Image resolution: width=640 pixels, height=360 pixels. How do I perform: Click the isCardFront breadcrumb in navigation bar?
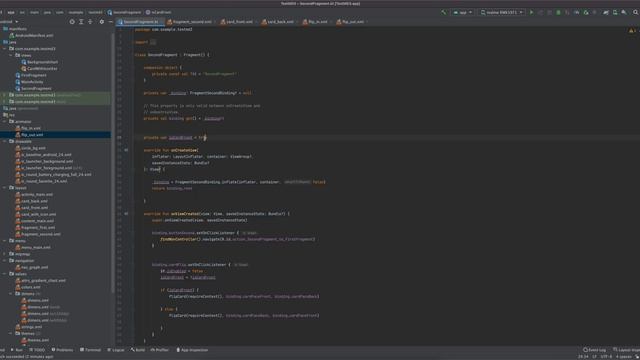pyautogui.click(x=158, y=13)
